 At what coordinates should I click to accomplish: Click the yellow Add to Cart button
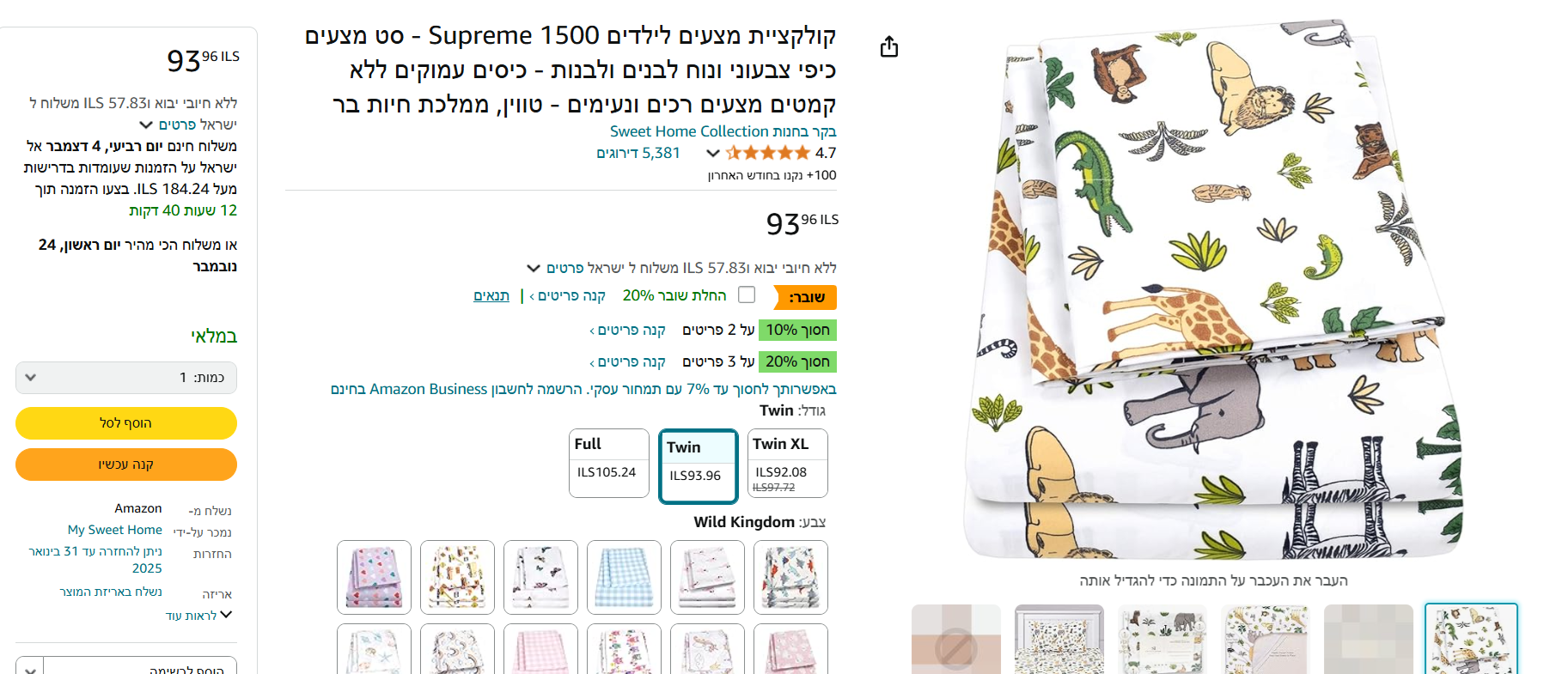point(126,423)
